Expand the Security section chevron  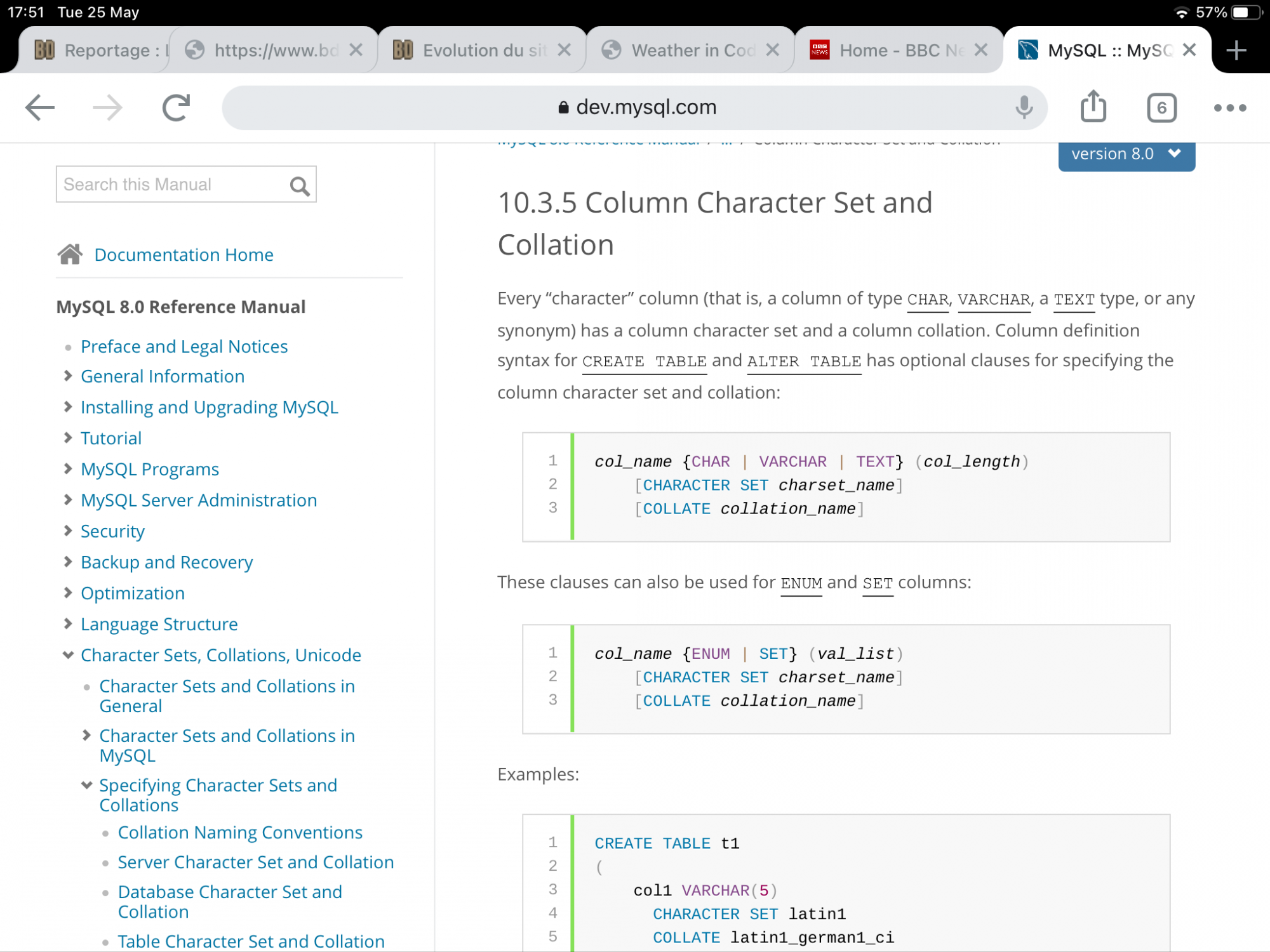pos(68,531)
